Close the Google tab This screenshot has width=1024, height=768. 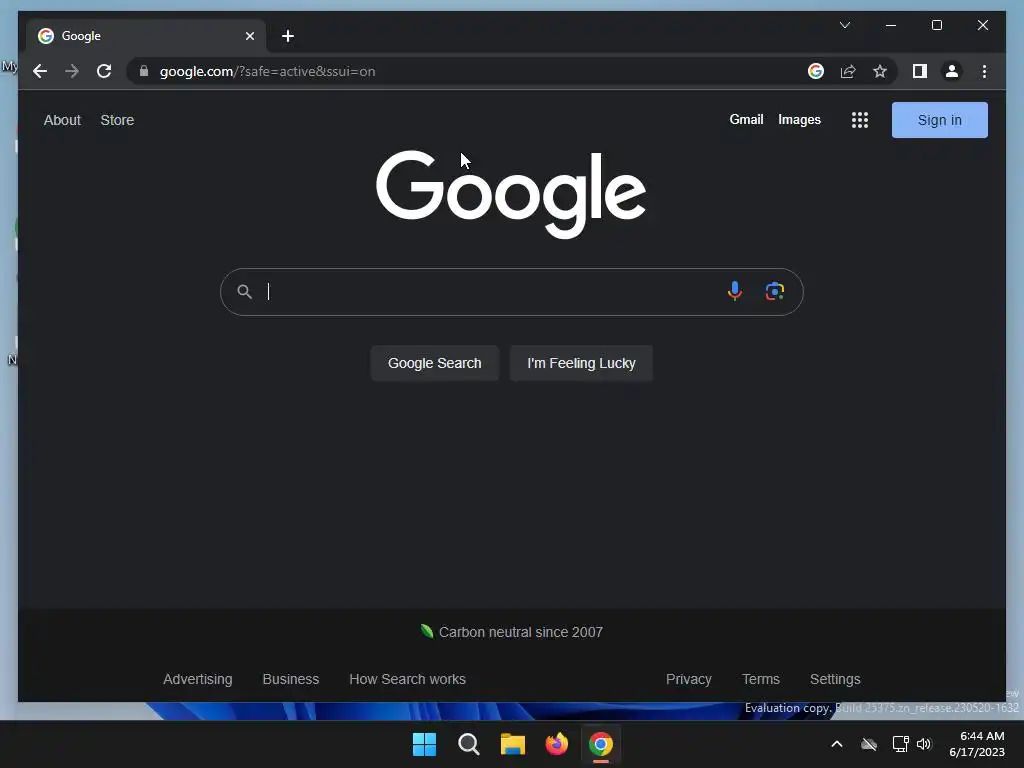click(249, 36)
